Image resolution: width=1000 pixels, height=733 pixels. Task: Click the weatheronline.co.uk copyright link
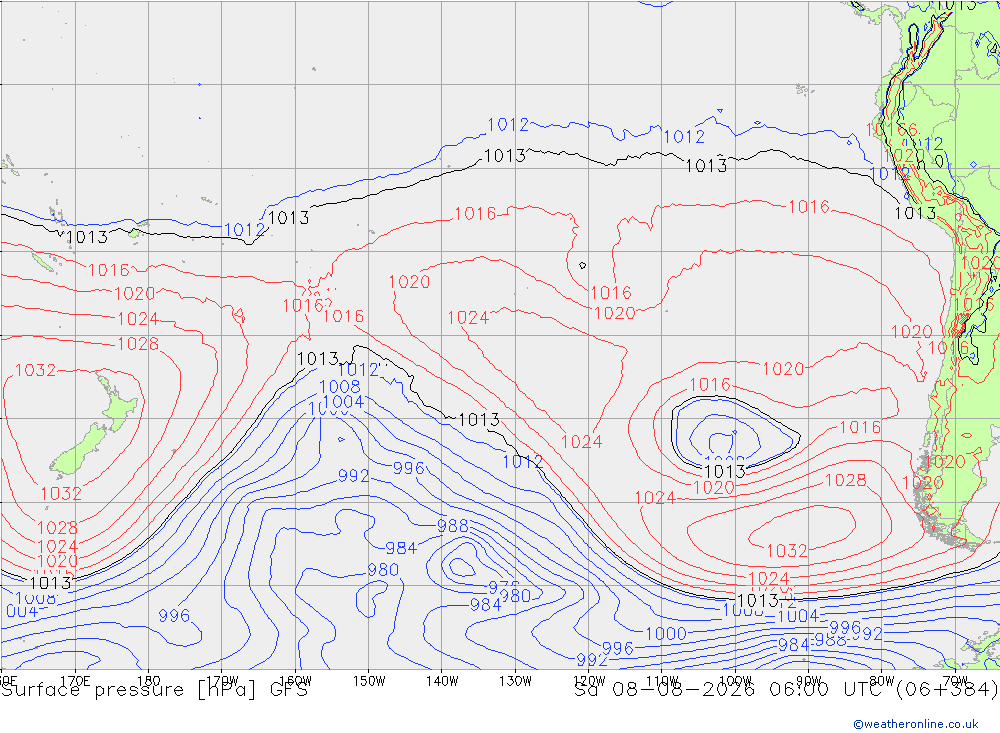click(x=916, y=723)
